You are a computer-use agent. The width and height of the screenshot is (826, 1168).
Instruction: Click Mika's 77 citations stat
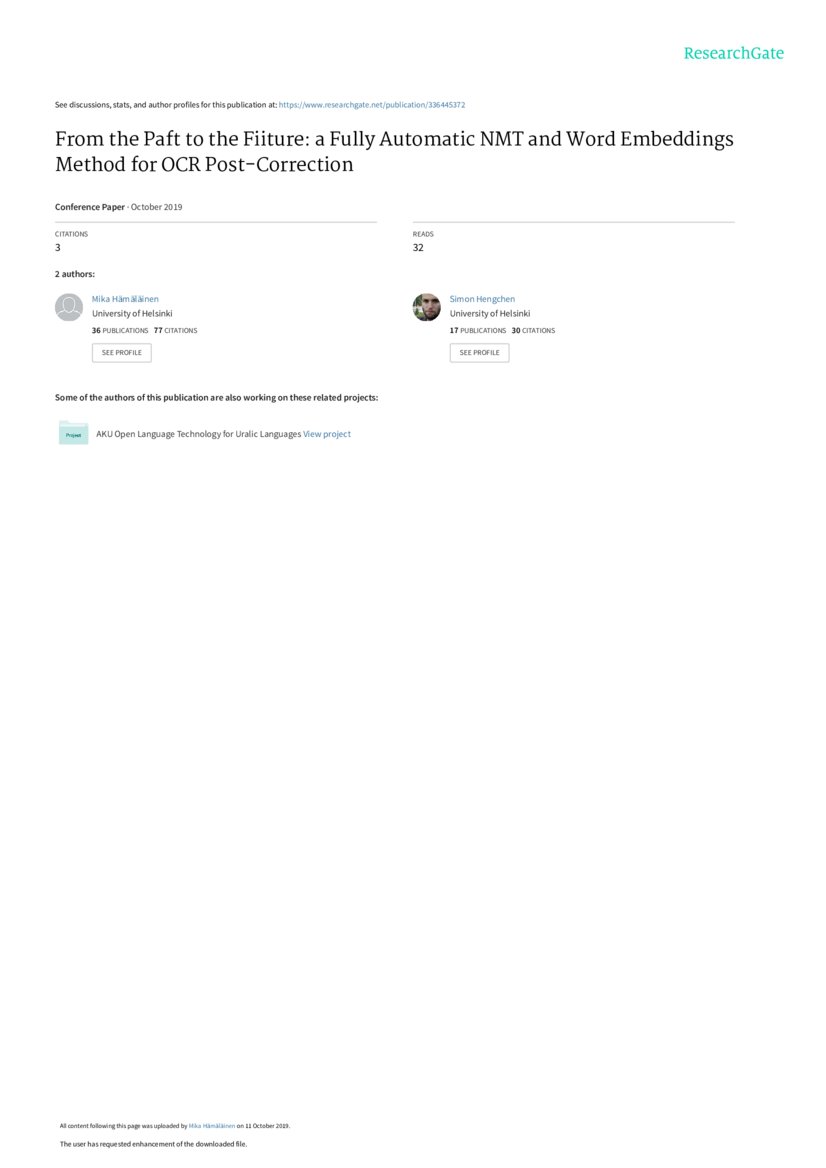(176, 330)
